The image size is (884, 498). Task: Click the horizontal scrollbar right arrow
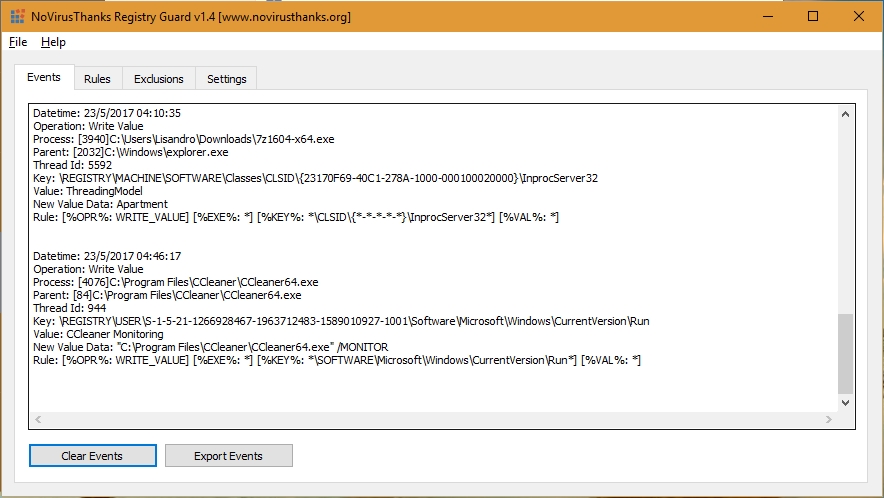pos(828,419)
